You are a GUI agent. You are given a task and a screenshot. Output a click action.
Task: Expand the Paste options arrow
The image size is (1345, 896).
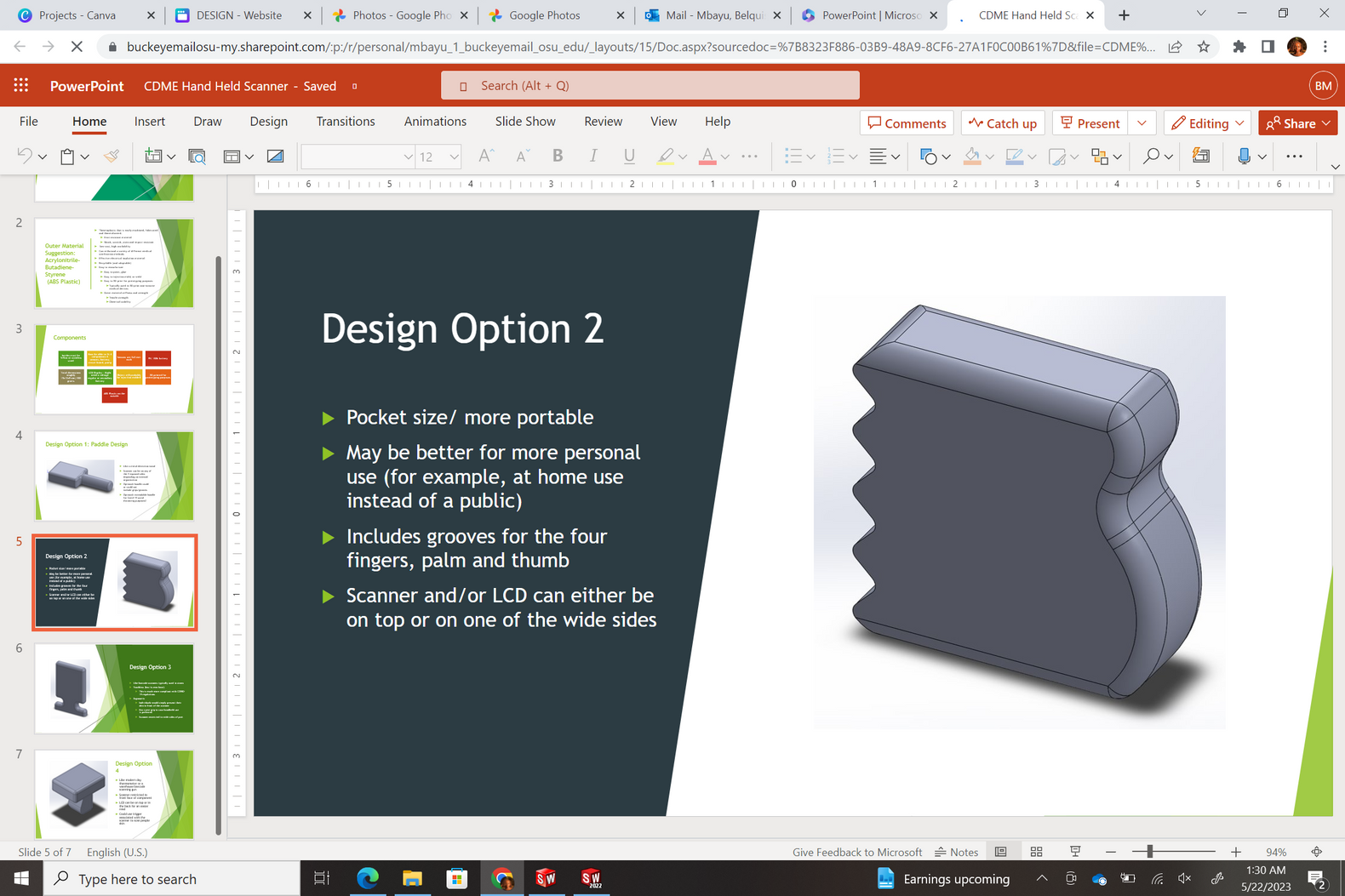[84, 157]
